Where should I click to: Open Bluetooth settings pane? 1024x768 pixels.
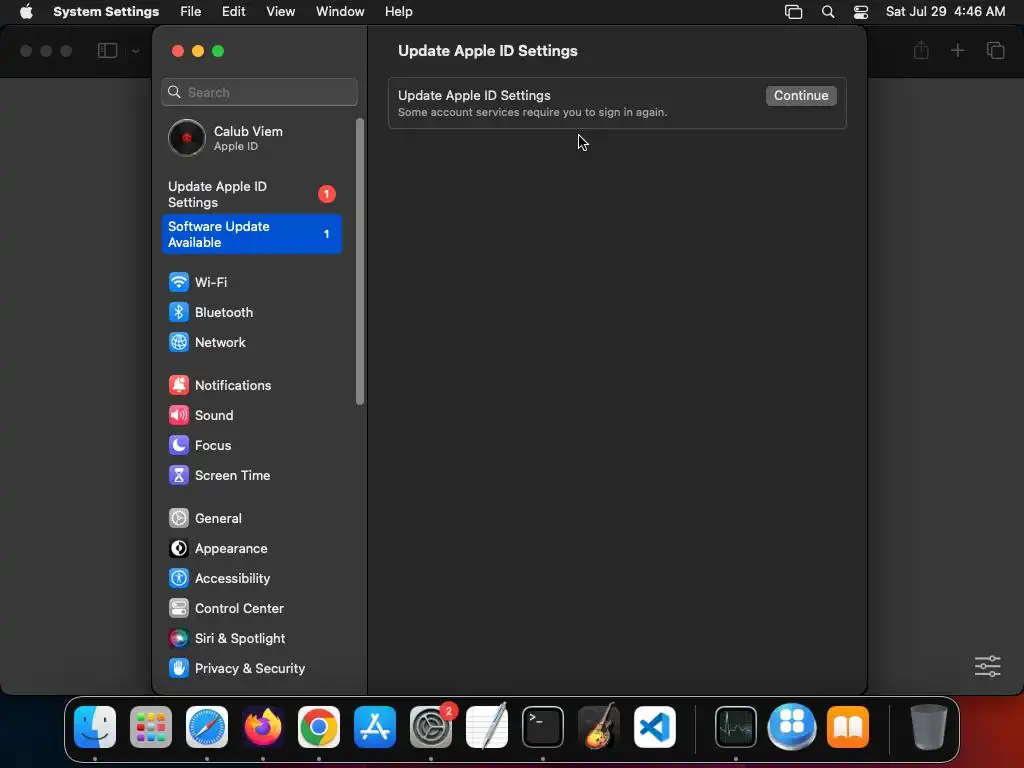tap(251, 312)
